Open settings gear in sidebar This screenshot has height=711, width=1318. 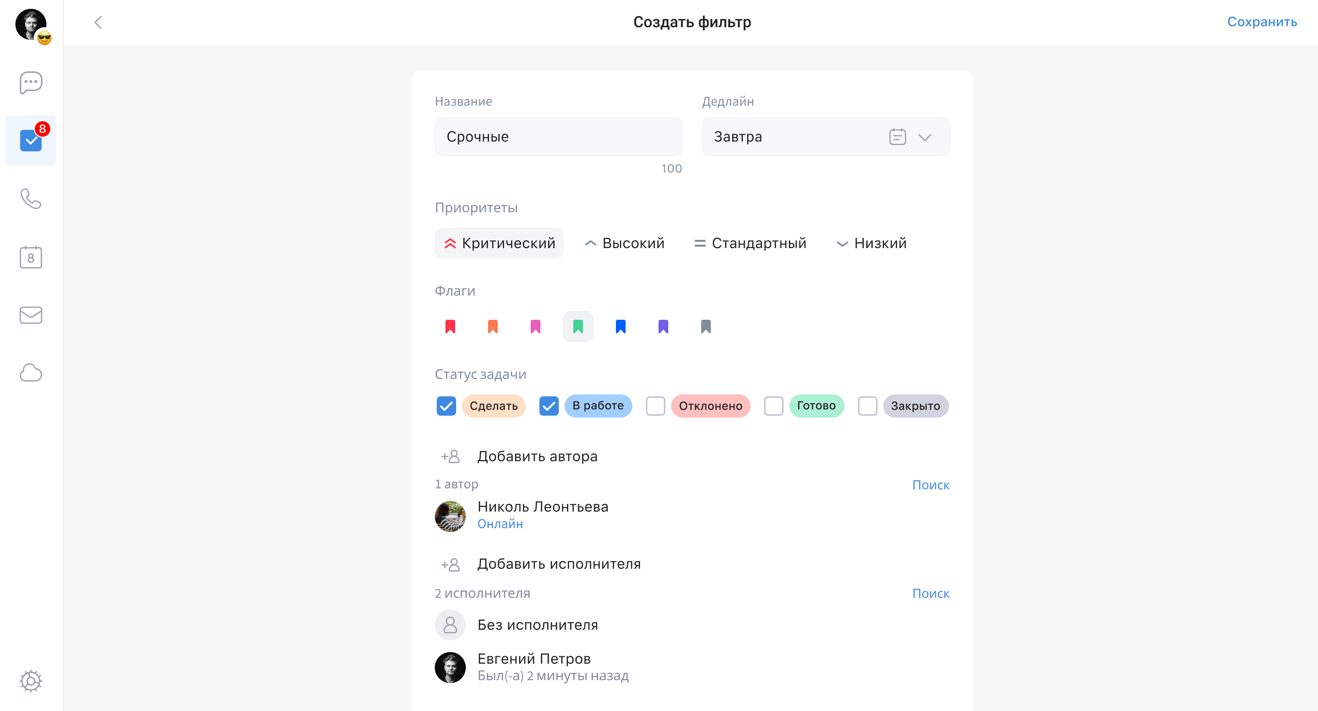point(31,681)
